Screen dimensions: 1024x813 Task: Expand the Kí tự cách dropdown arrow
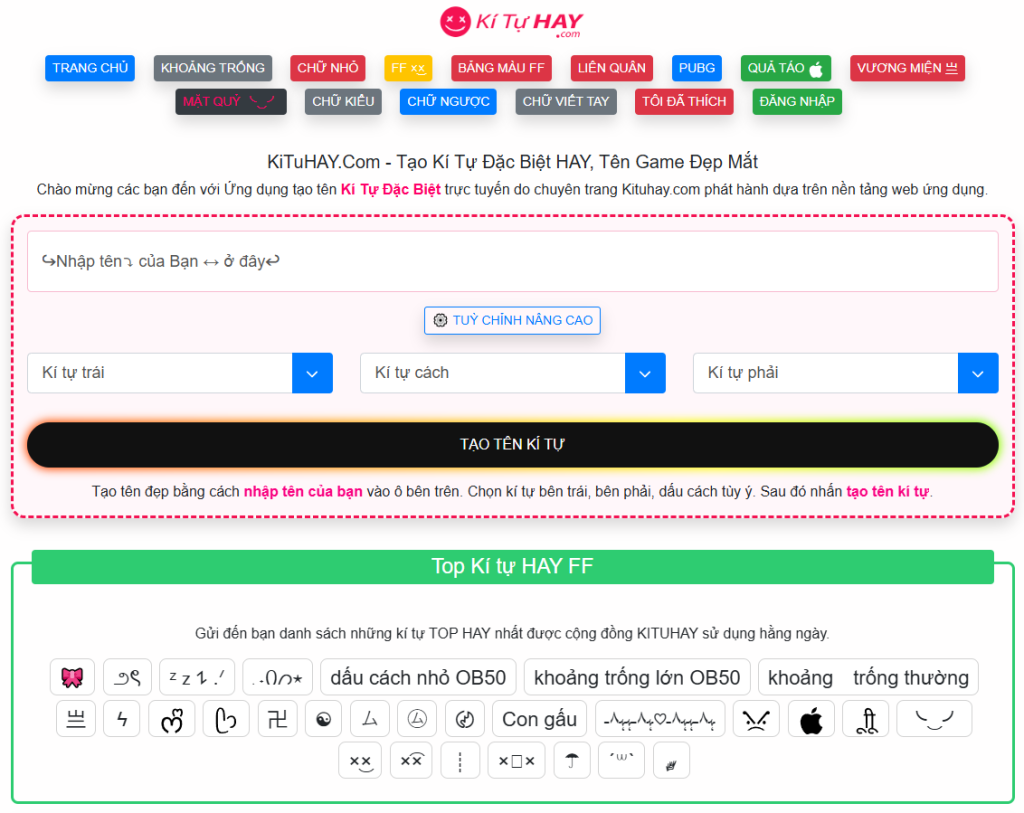click(645, 373)
